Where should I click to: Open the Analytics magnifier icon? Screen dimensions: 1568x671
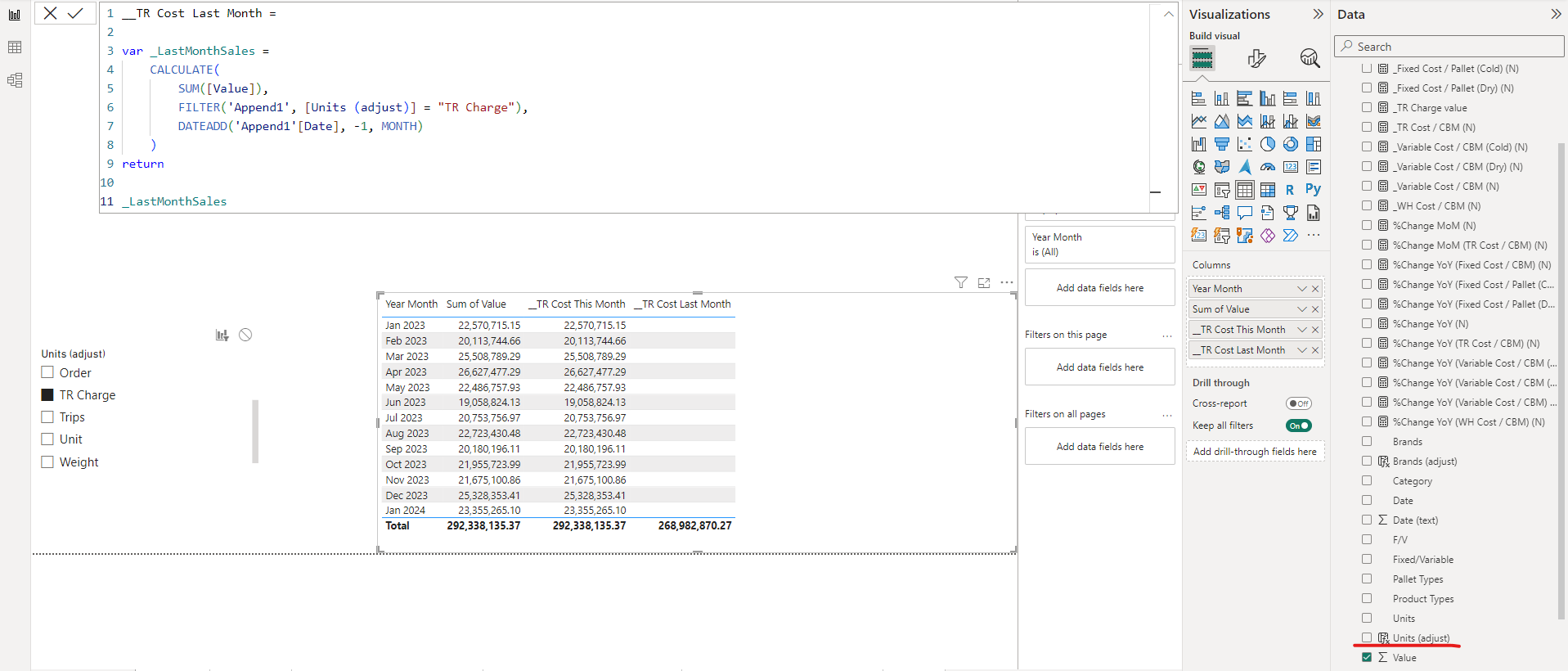tap(1310, 58)
